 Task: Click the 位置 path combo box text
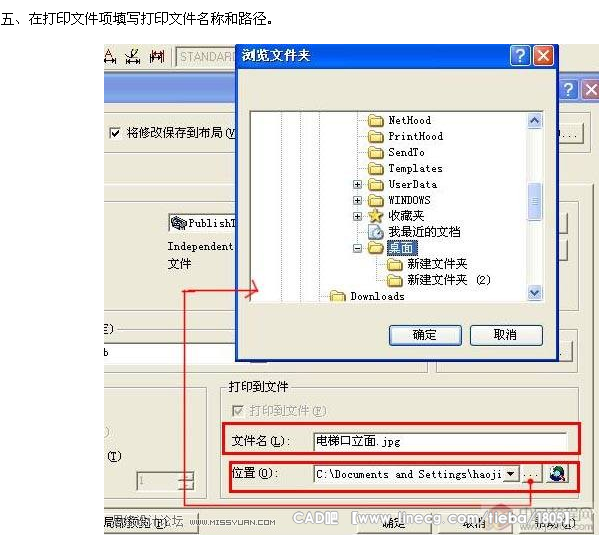tap(408, 474)
